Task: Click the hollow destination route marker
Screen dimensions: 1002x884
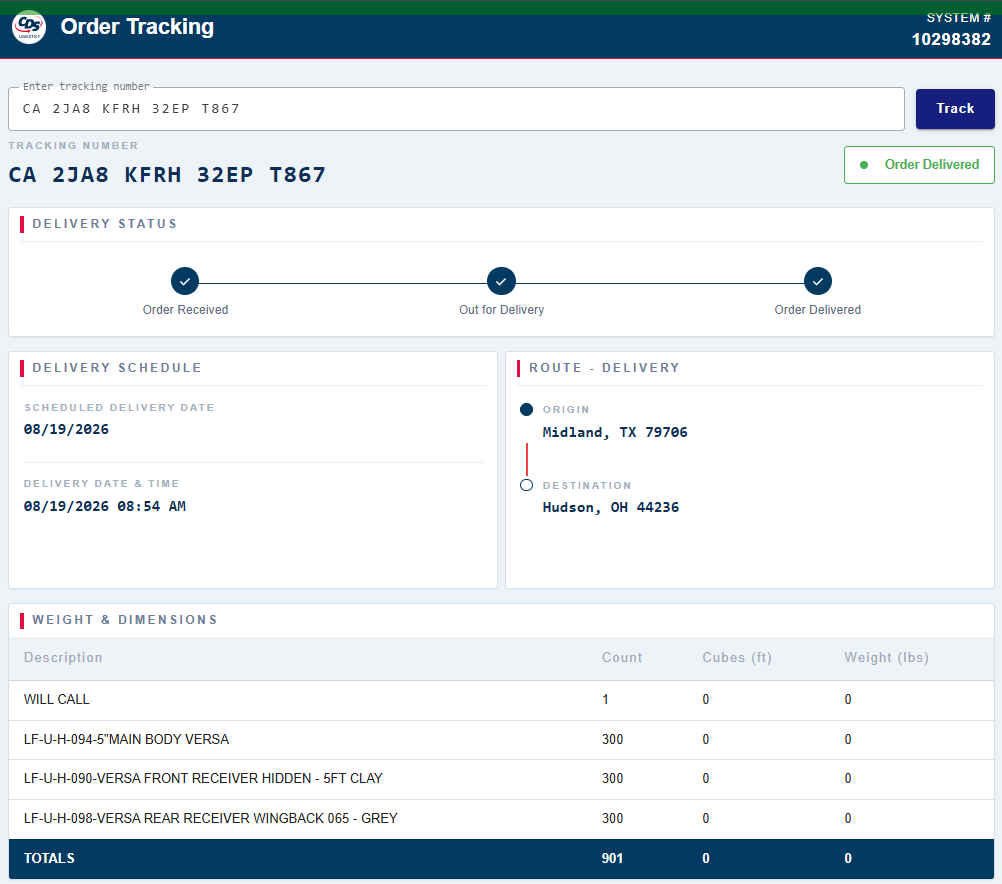Action: coord(527,485)
